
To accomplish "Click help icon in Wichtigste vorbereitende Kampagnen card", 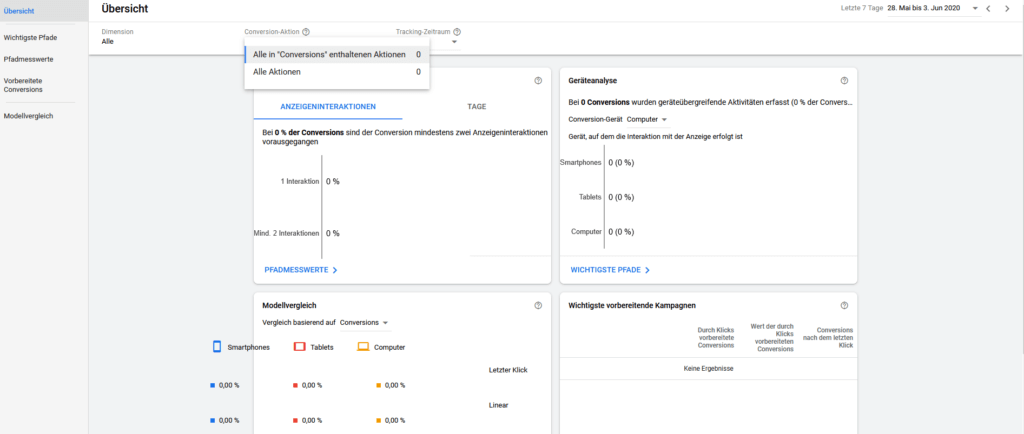I will tap(844, 305).
